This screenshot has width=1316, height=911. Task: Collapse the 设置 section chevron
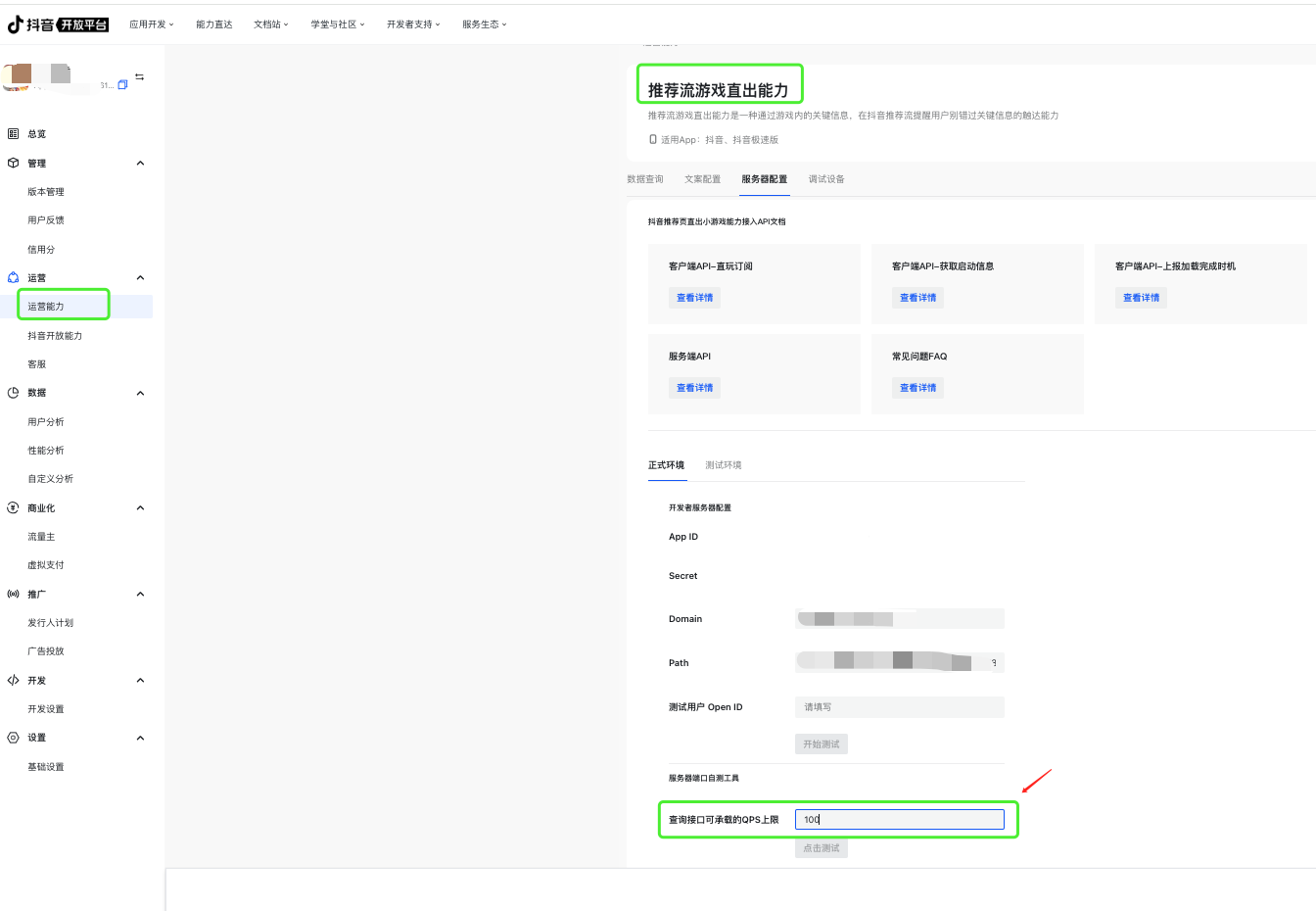[140, 738]
